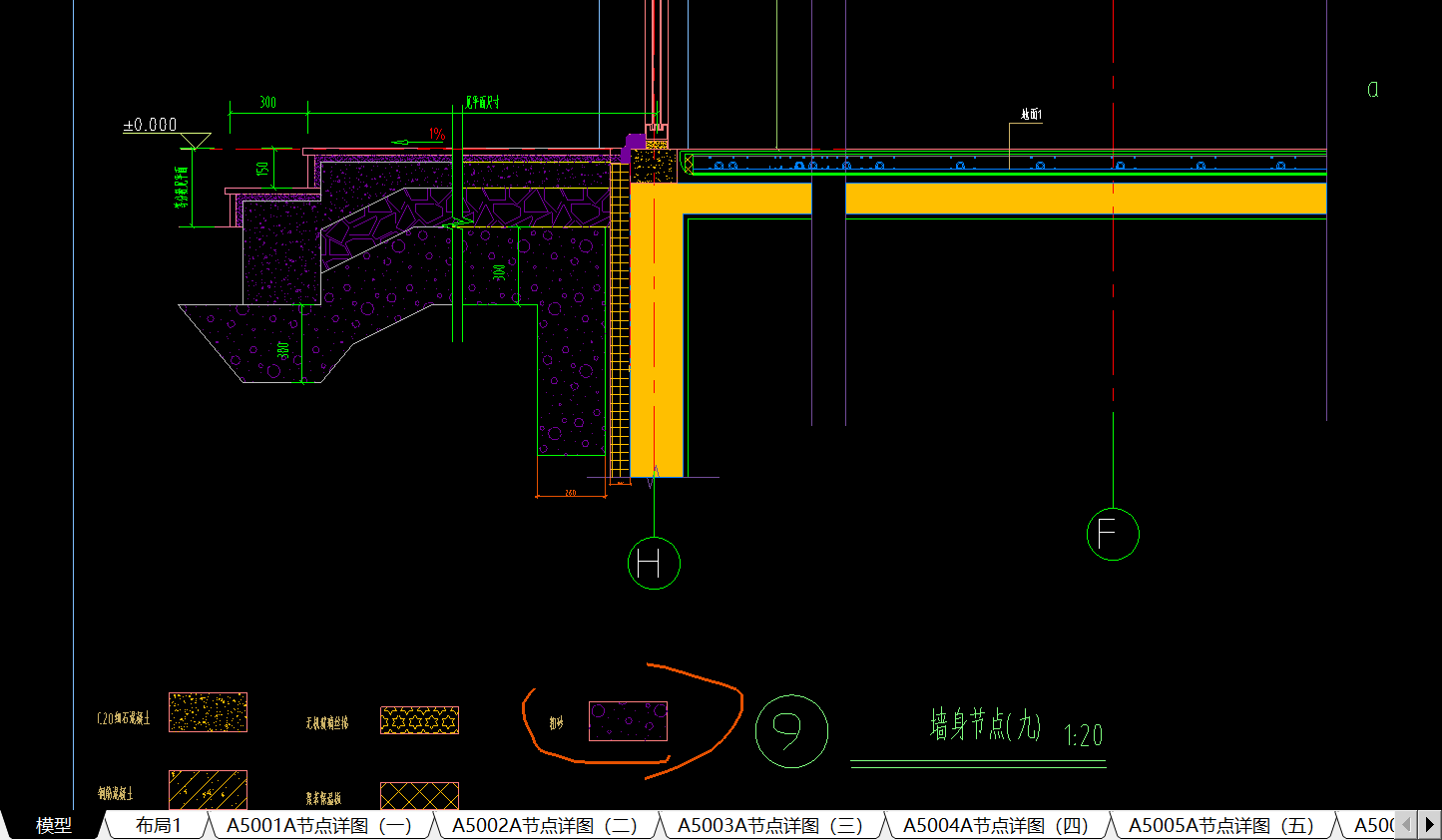Select the 钢筋混凝土 diagonal-hatch legend swatch
Screen dimensions: 1442x840
tap(208, 789)
